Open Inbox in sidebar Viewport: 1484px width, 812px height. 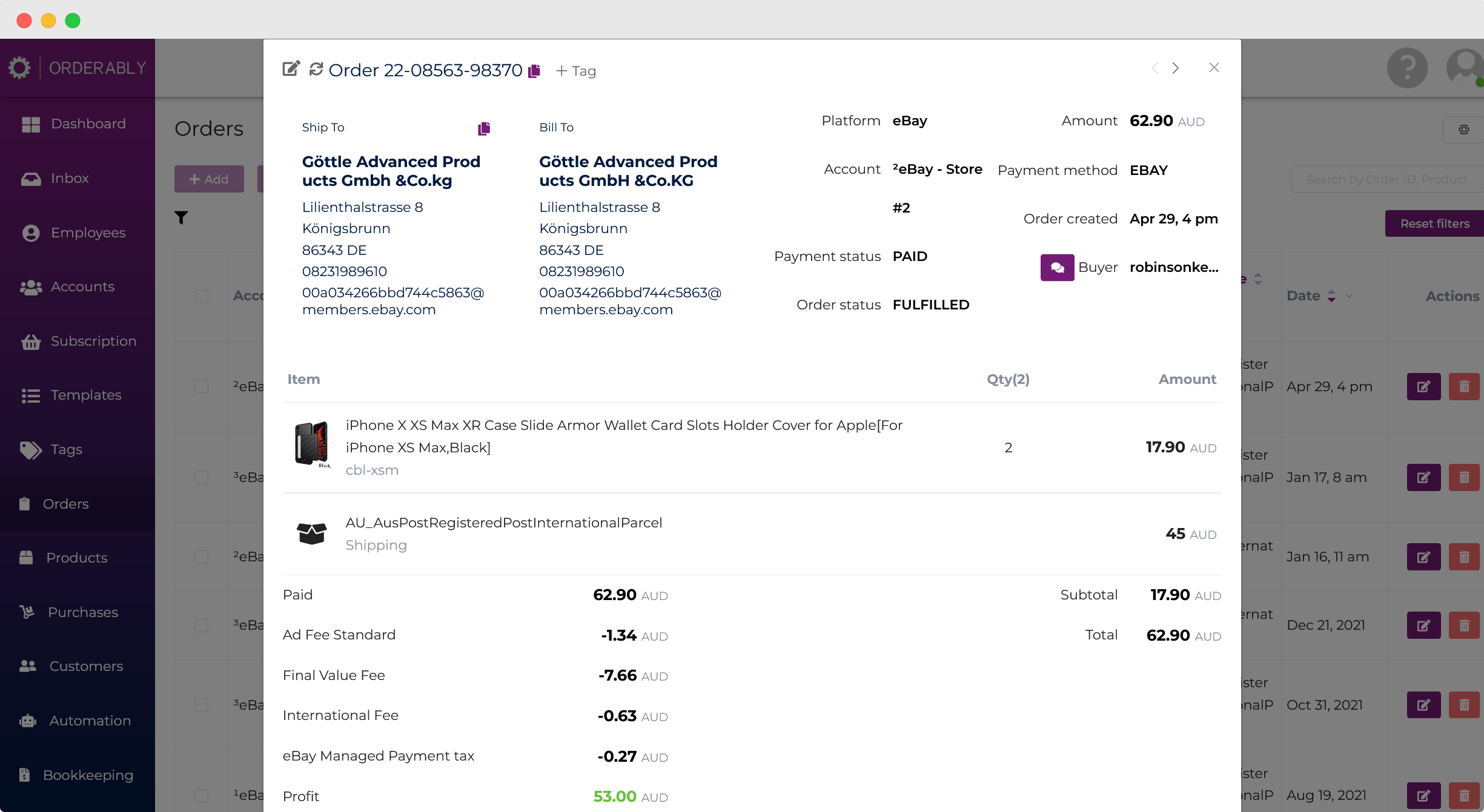click(x=78, y=178)
